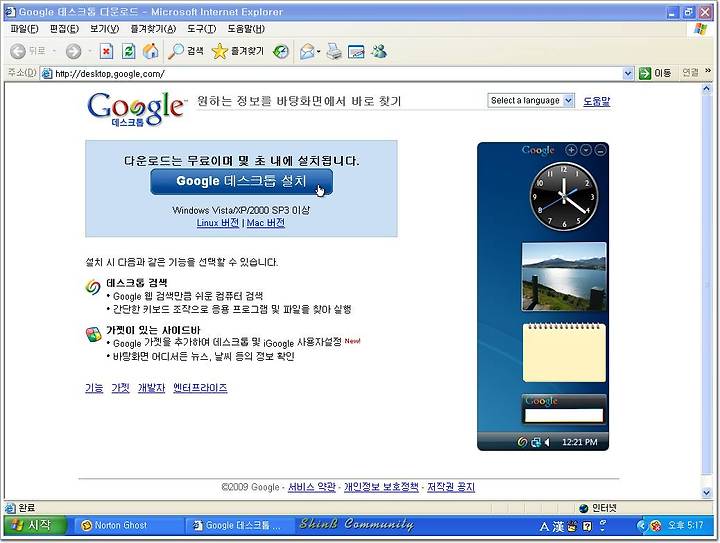This screenshot has width=720, height=543.
Task: Open the 도구(T) menu
Action: [202, 29]
